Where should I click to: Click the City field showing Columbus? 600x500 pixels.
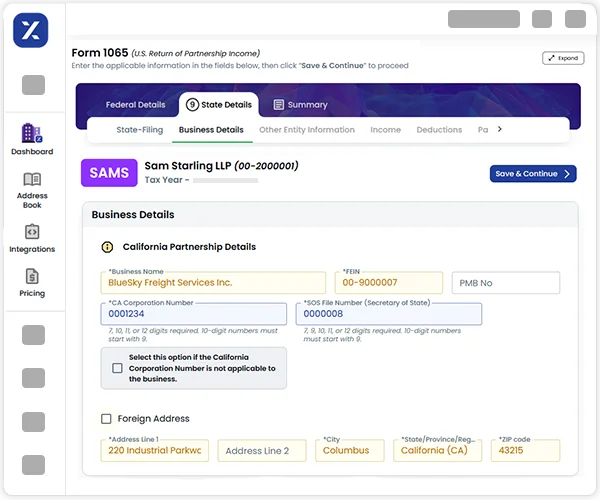[350, 450]
